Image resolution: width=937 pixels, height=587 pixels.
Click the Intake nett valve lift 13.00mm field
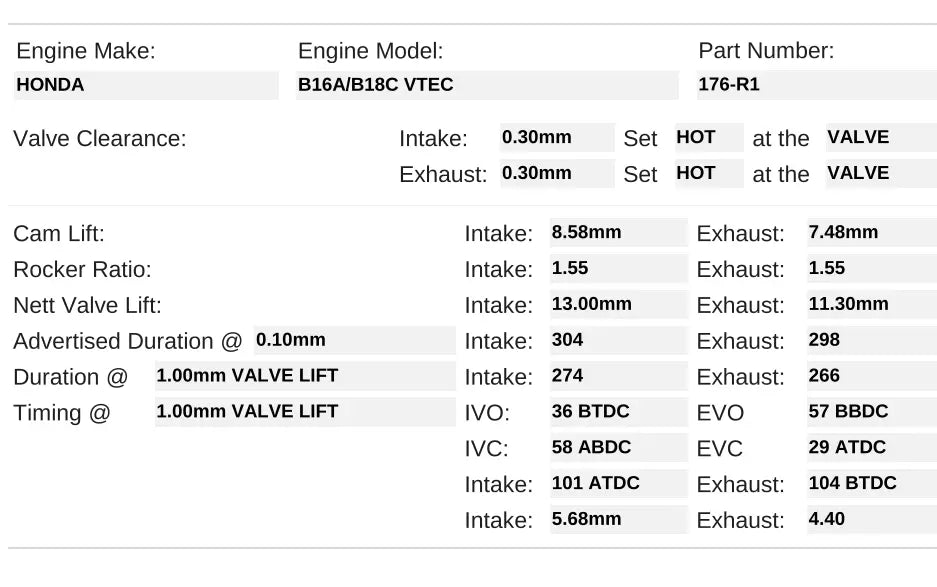[x=618, y=305]
